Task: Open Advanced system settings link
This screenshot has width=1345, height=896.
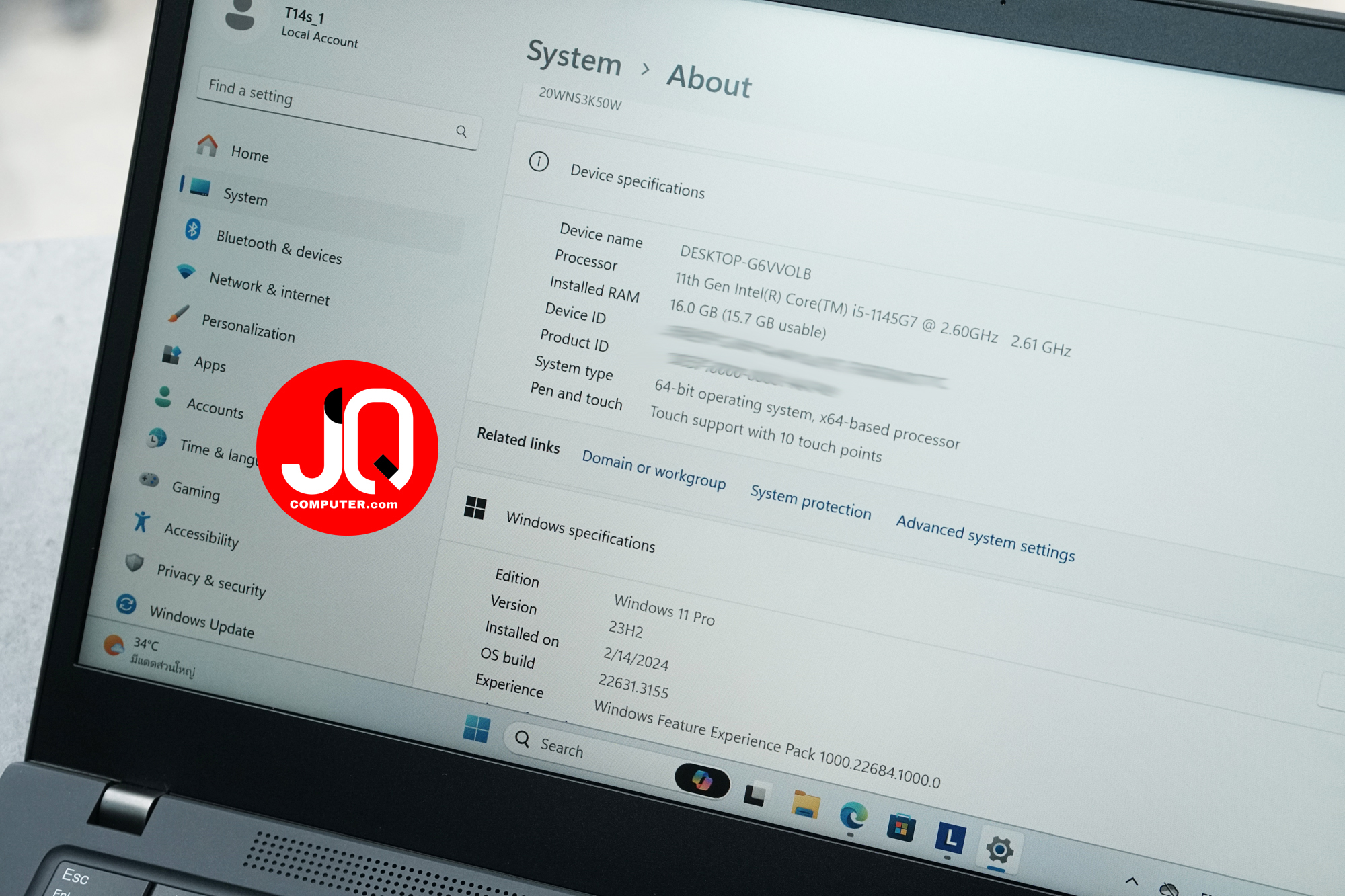Action: pyautogui.click(x=985, y=538)
